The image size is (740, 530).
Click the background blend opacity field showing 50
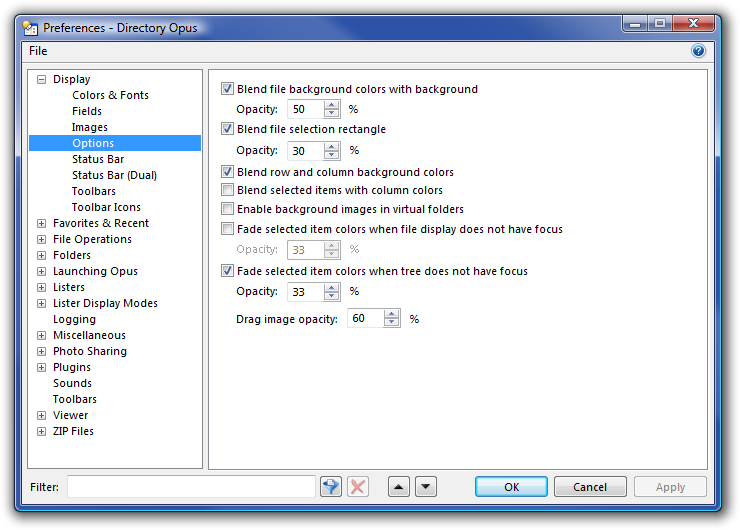coord(306,109)
